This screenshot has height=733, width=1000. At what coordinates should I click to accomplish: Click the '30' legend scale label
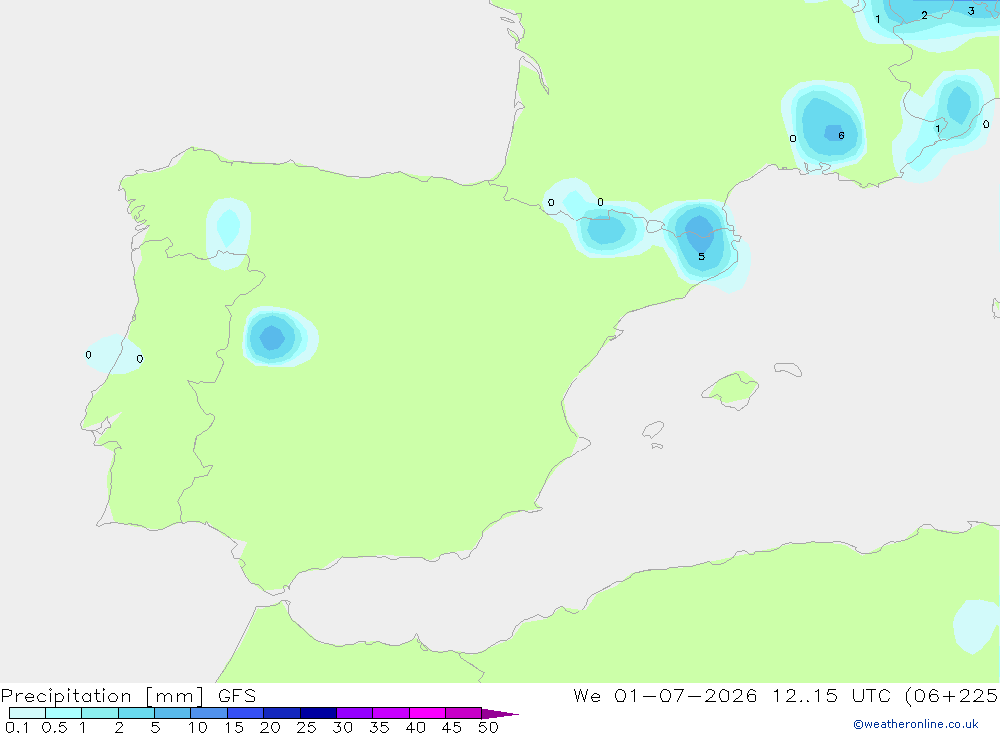click(342, 727)
